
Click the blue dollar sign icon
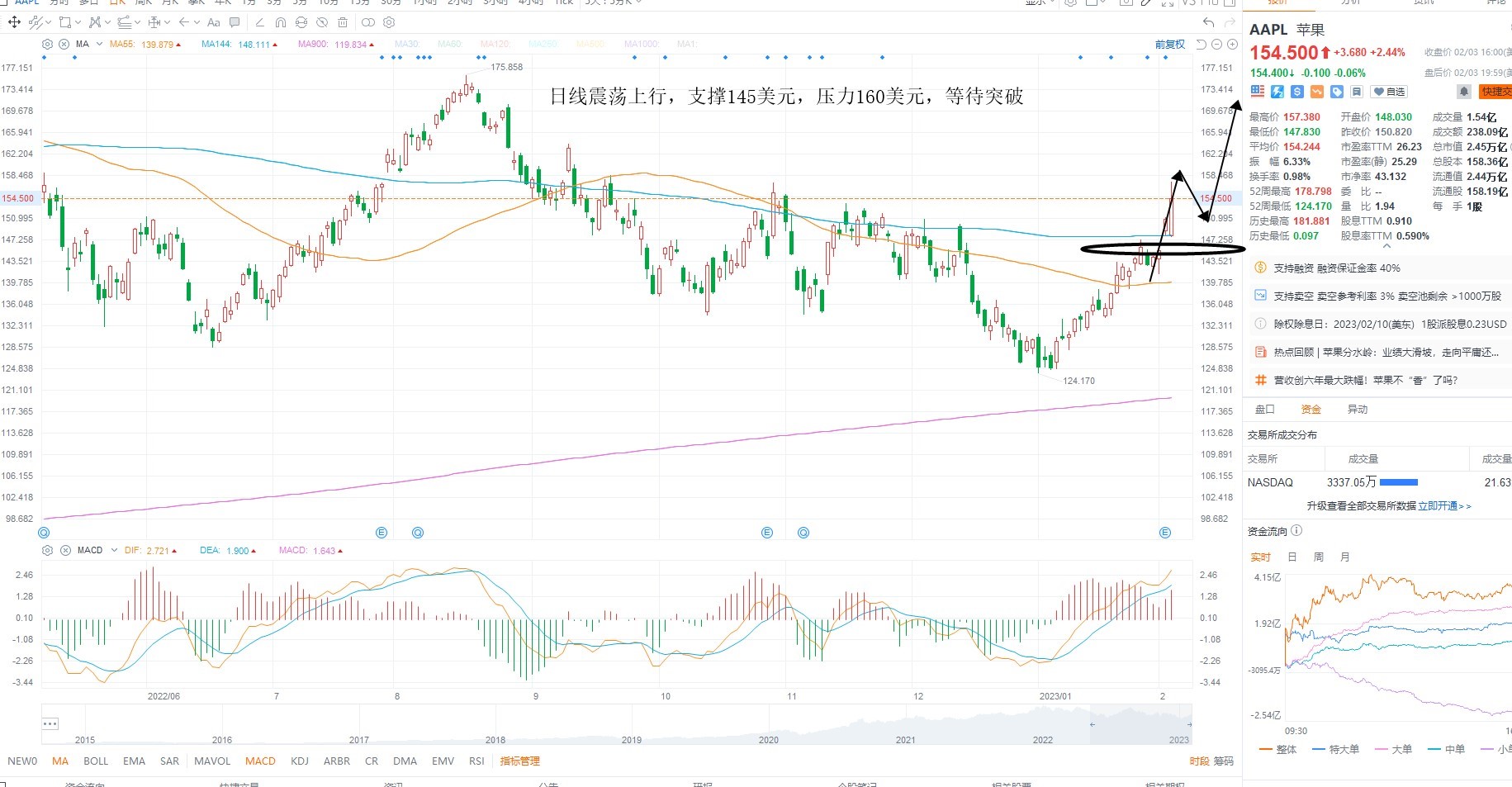point(1297,92)
